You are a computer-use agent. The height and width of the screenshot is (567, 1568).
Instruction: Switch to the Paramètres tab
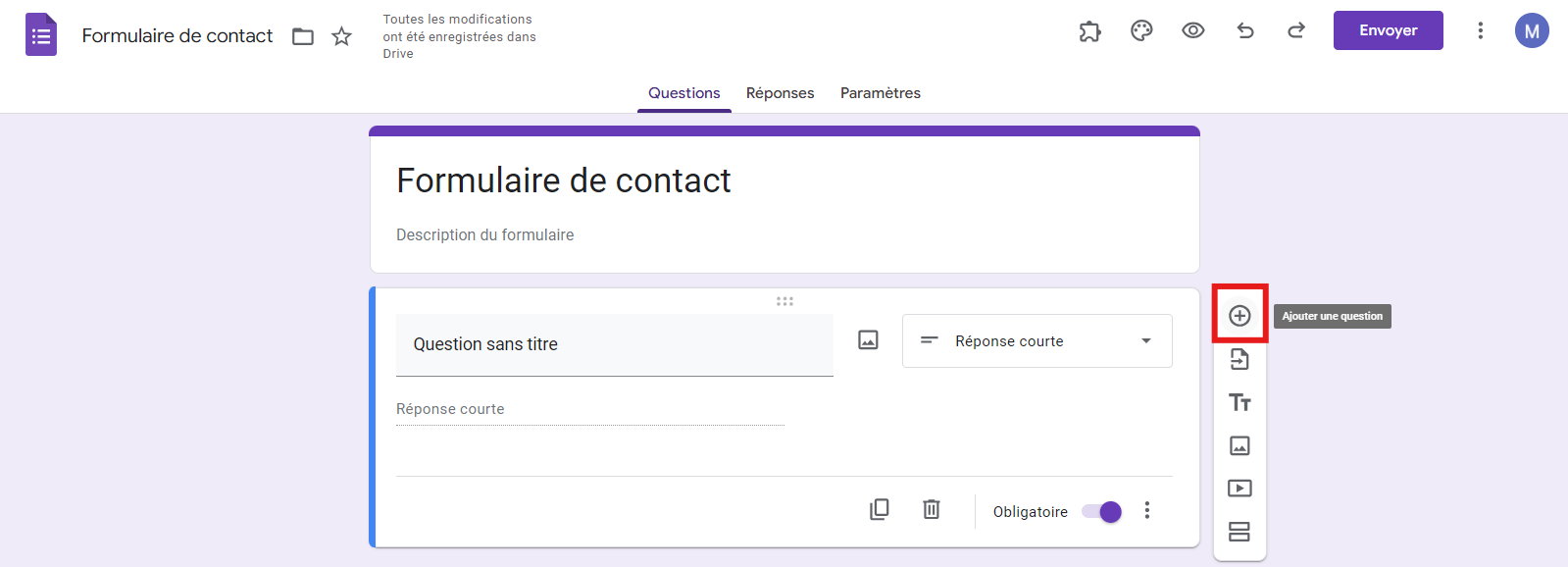[x=880, y=93]
